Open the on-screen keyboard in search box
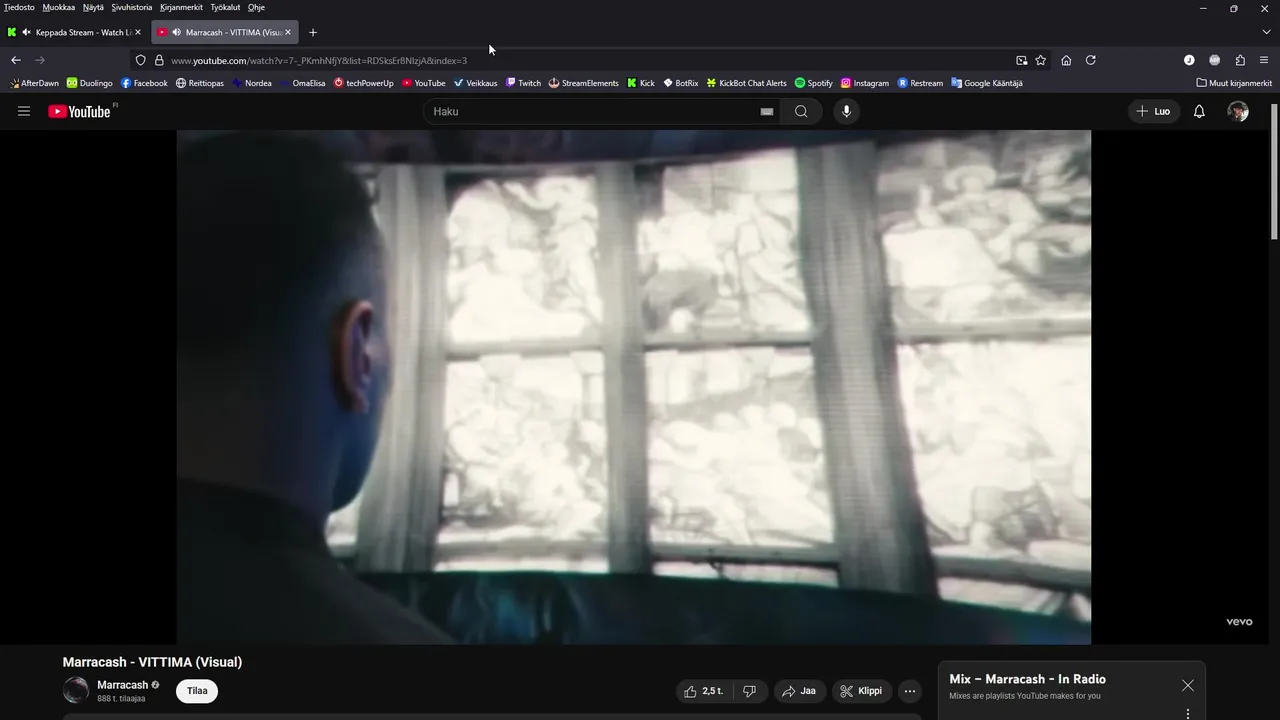The width and height of the screenshot is (1280, 720). pyautogui.click(x=767, y=112)
